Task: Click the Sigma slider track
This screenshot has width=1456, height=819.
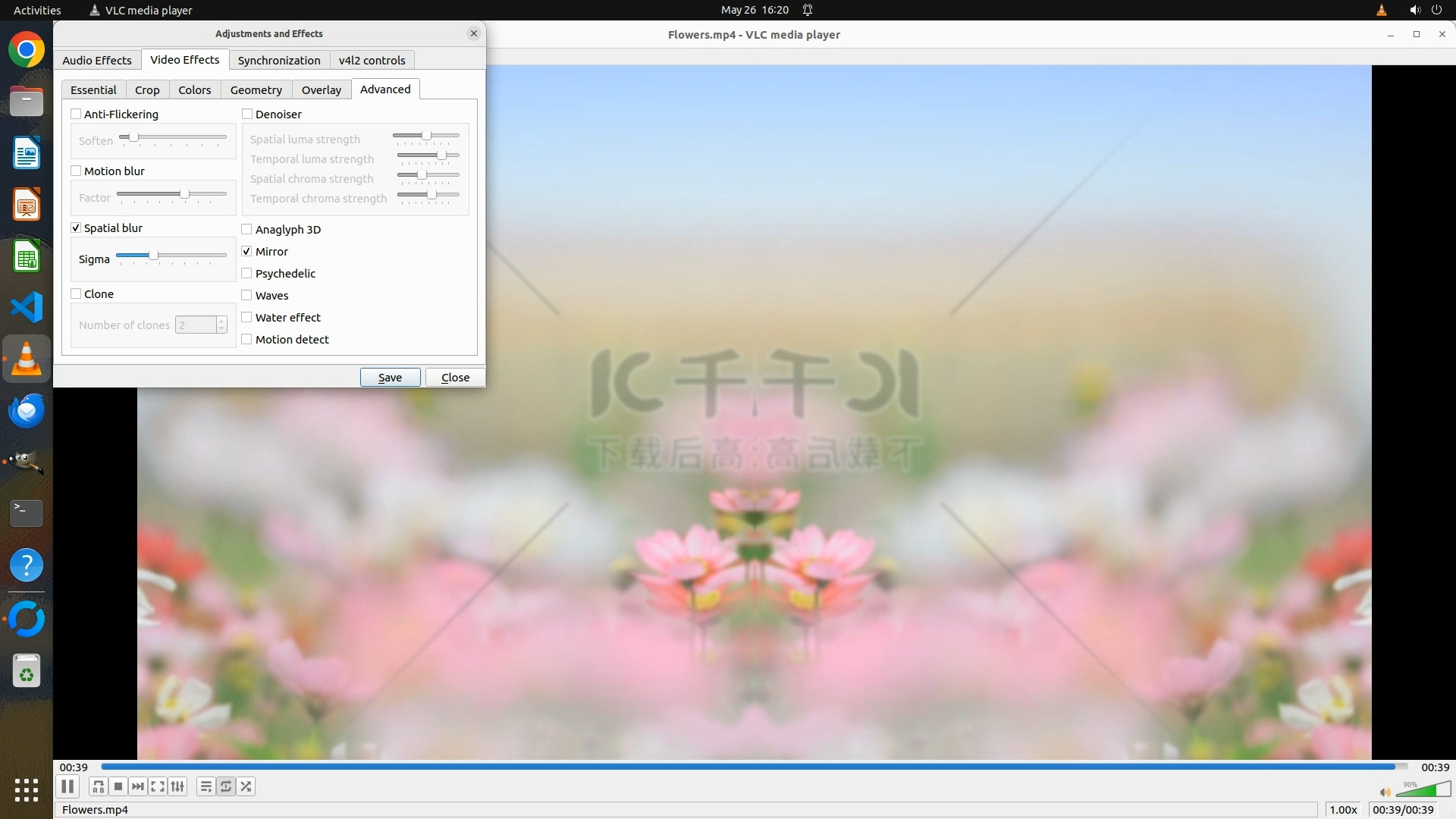Action: (x=190, y=256)
